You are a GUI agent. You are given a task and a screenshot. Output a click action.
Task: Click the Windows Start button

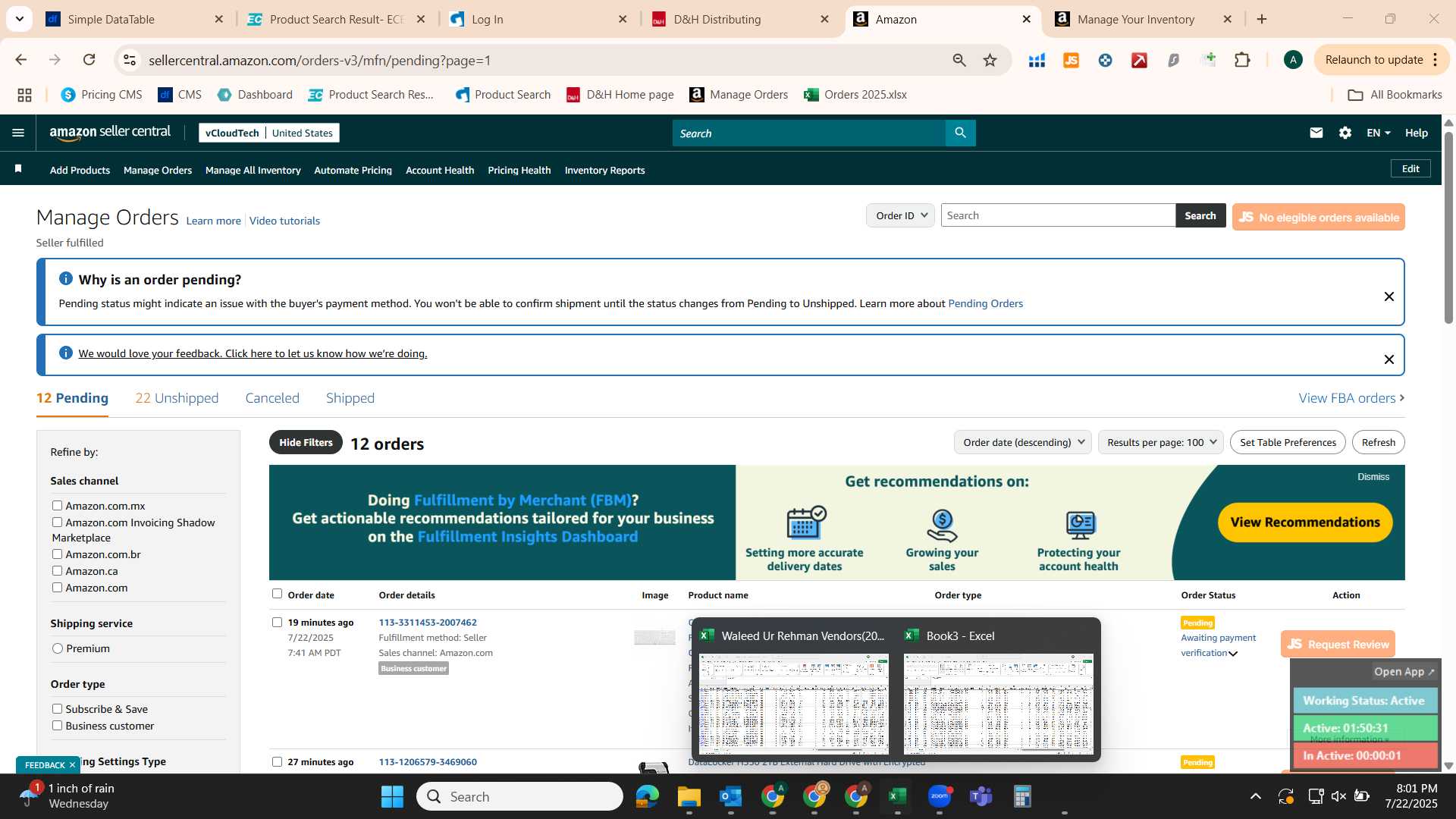[392, 796]
